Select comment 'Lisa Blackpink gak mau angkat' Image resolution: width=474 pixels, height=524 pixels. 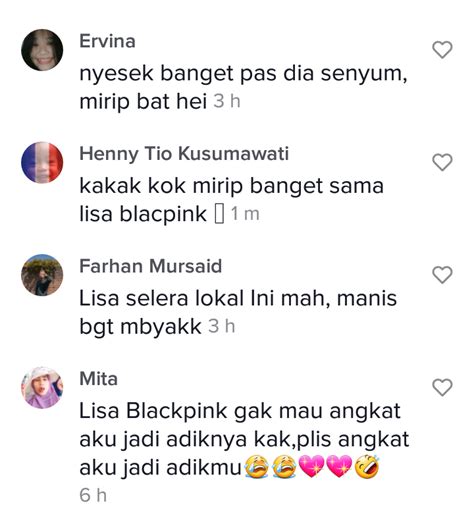point(240,411)
